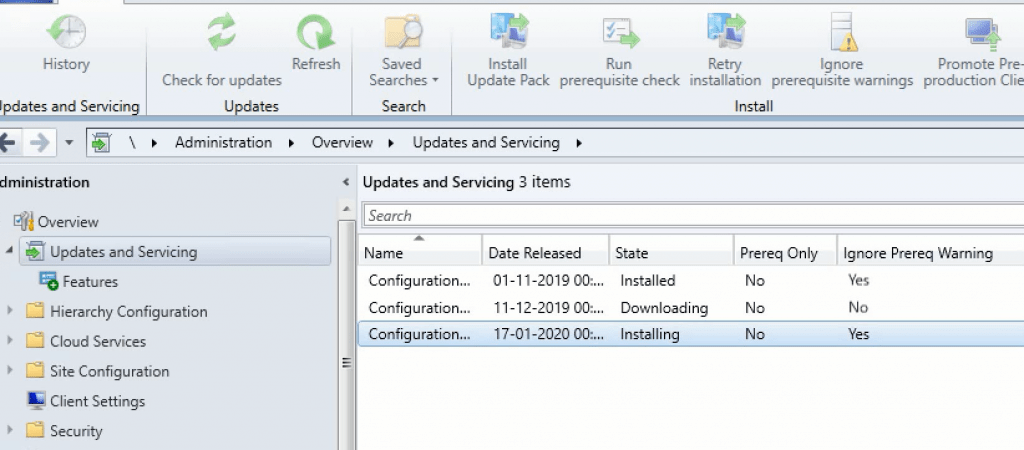Collapse the Updates and Servicing tree node
This screenshot has width=1024, height=450.
(x=9, y=251)
